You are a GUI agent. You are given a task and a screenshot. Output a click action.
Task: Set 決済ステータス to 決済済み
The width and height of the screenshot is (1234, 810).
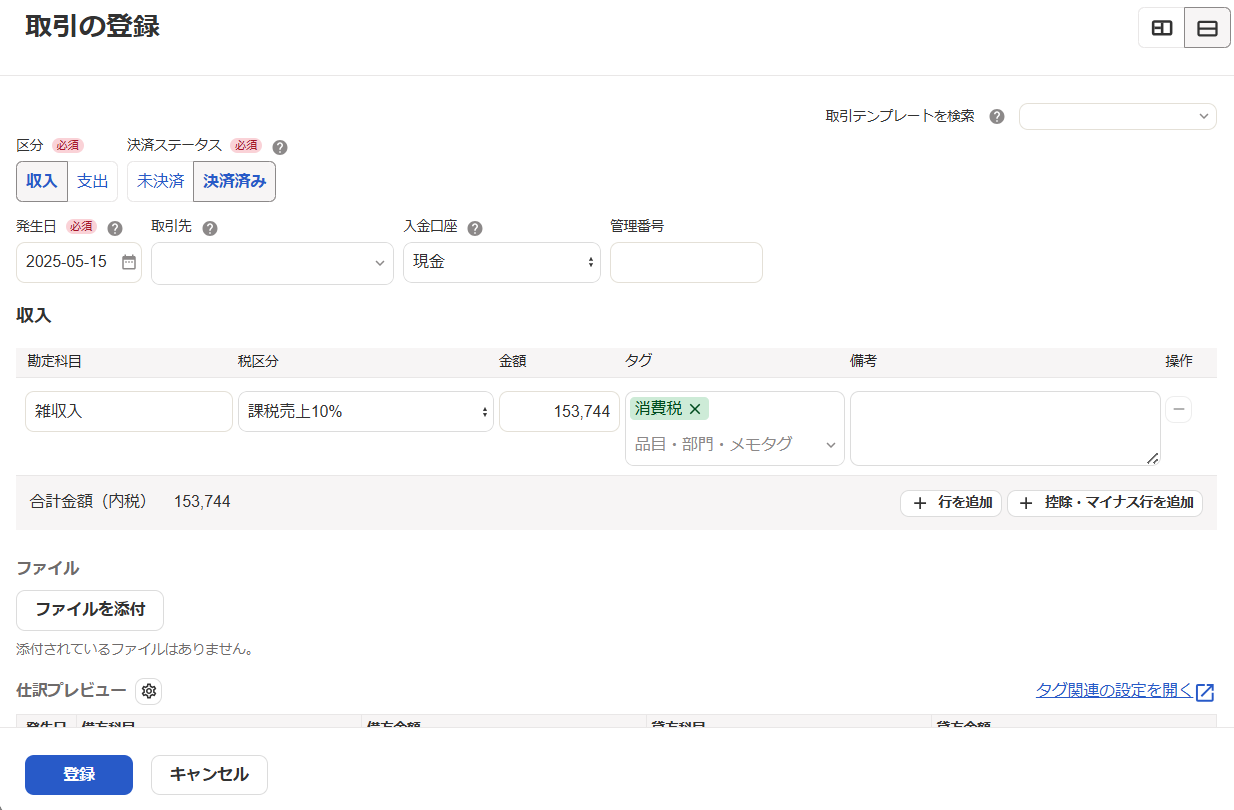(235, 181)
